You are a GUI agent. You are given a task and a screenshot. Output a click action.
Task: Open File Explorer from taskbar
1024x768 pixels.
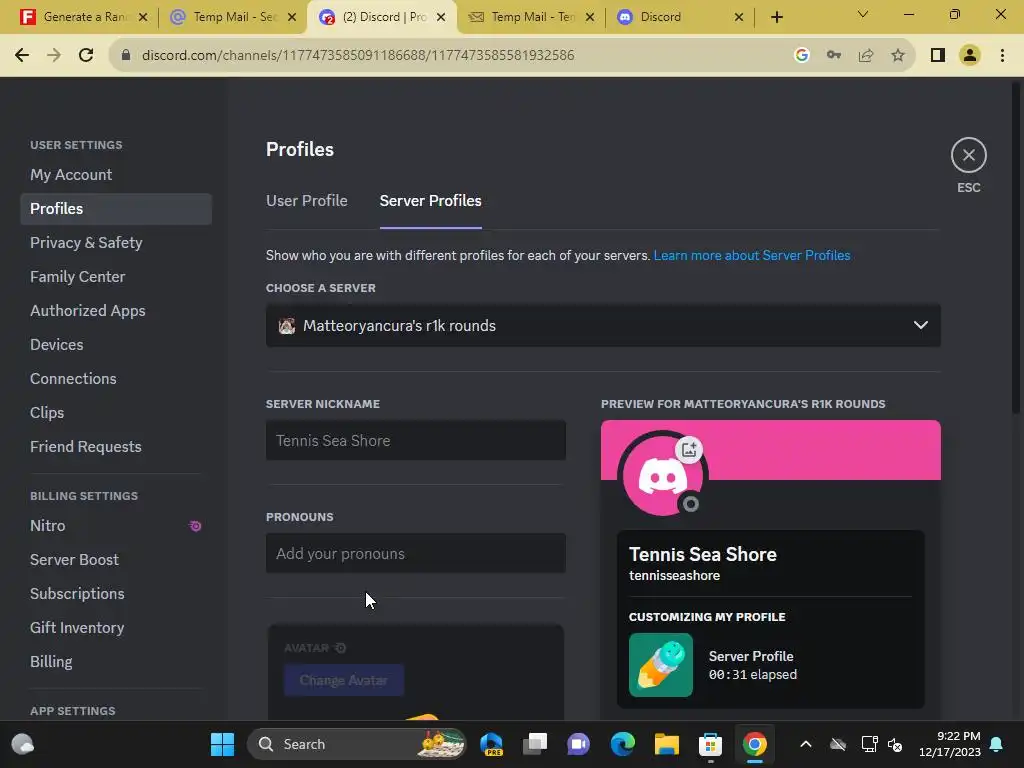(x=667, y=744)
